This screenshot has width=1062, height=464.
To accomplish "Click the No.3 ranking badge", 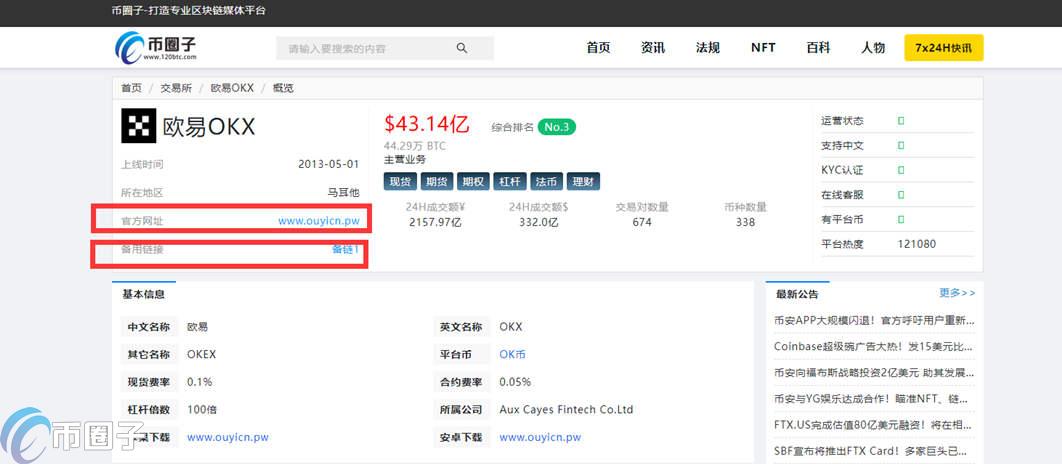I will 557,127.
